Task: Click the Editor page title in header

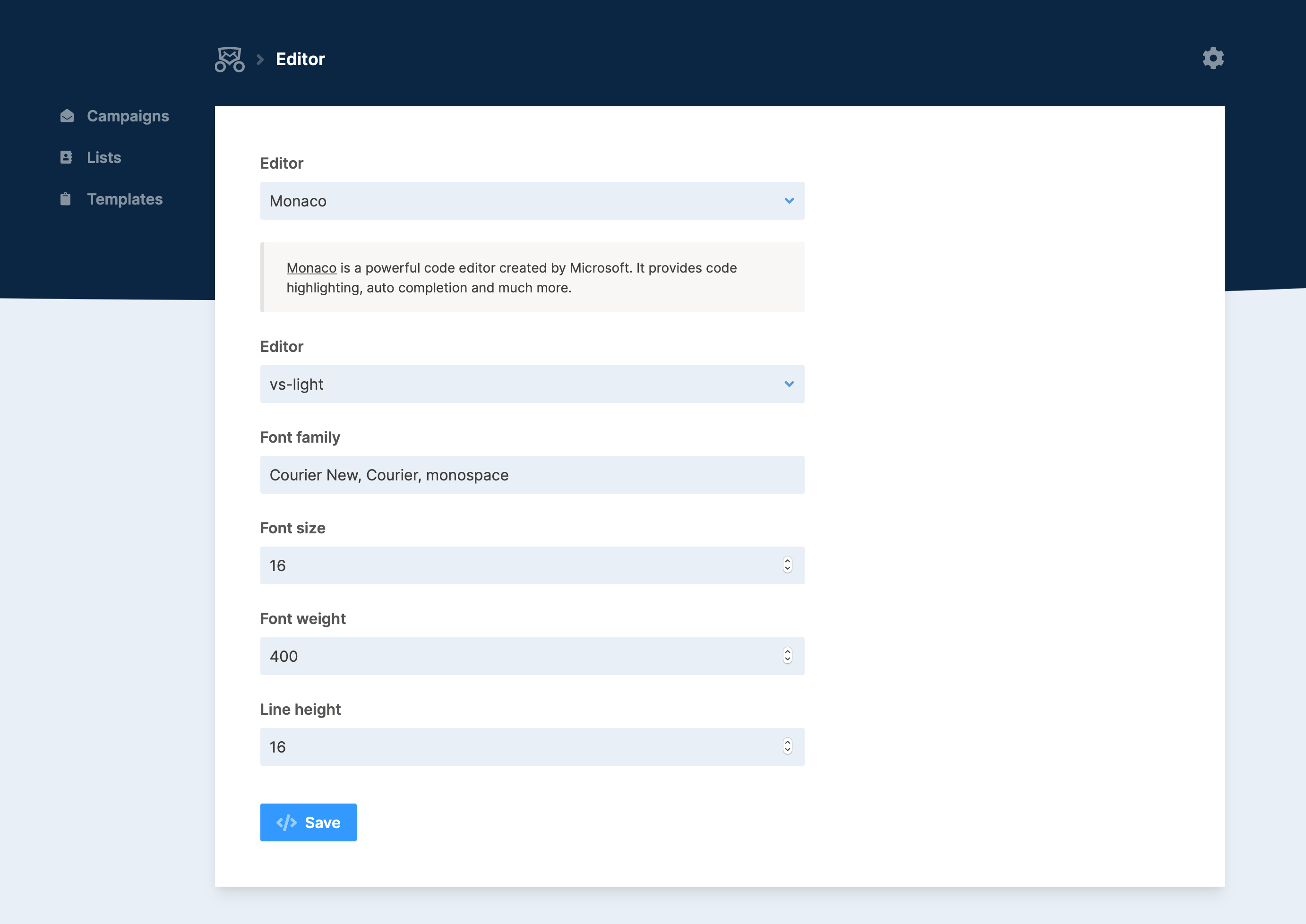Action: 301,59
